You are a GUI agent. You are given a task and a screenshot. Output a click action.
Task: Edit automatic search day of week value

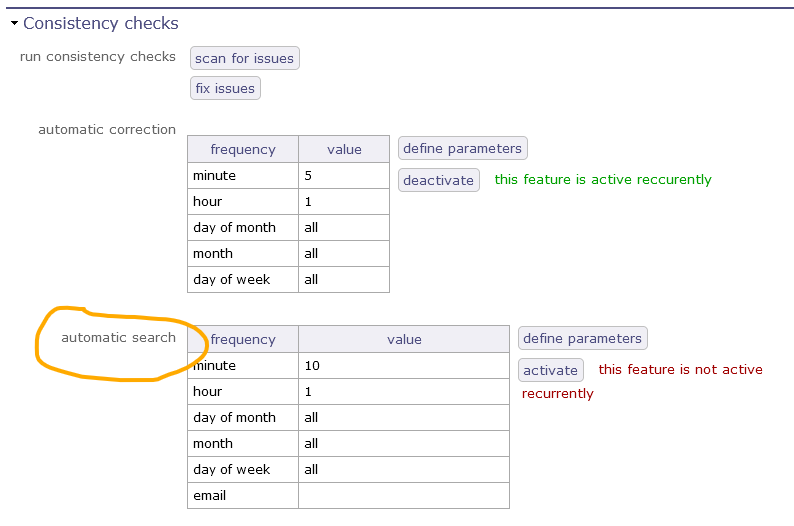coord(404,470)
